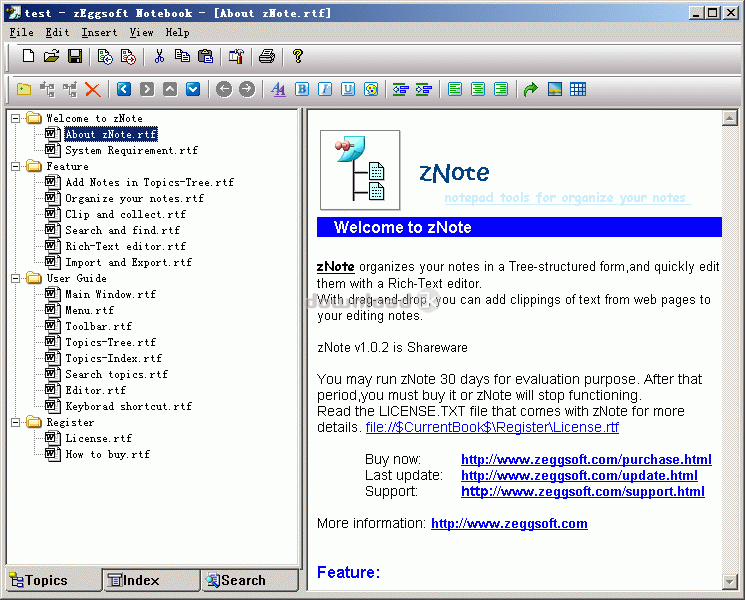Open the options toolbox icon
Screen dimensions: 746x600
(x=236, y=57)
